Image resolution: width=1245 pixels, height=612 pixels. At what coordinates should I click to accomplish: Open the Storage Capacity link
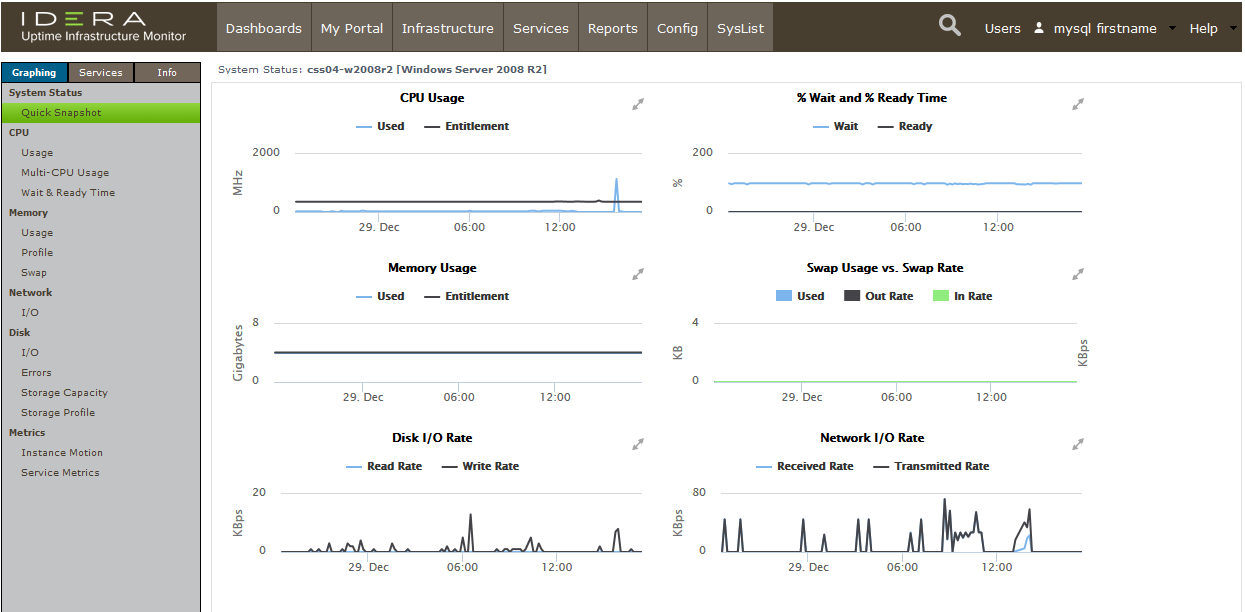[x=64, y=393]
